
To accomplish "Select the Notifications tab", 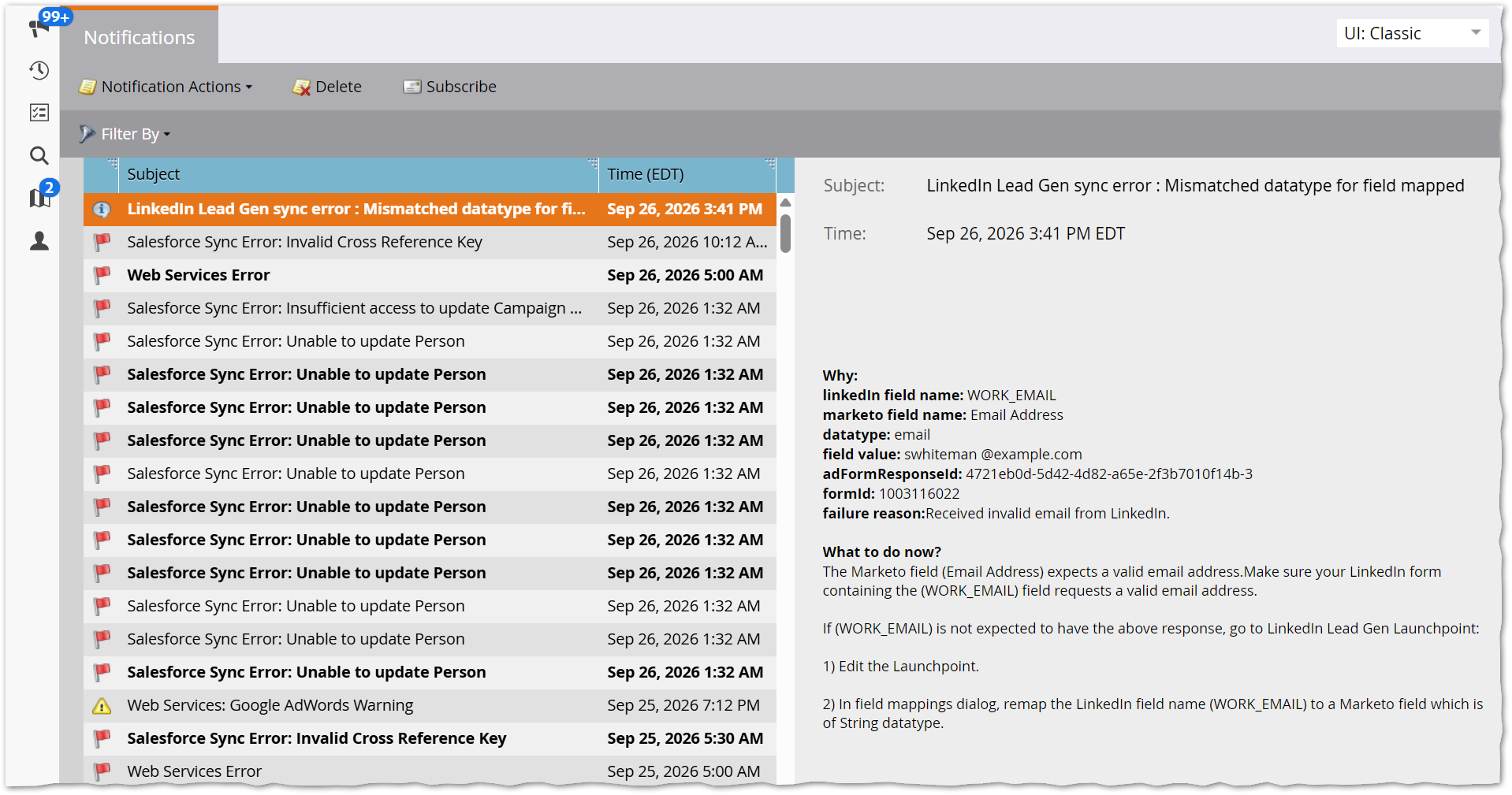I will [140, 37].
